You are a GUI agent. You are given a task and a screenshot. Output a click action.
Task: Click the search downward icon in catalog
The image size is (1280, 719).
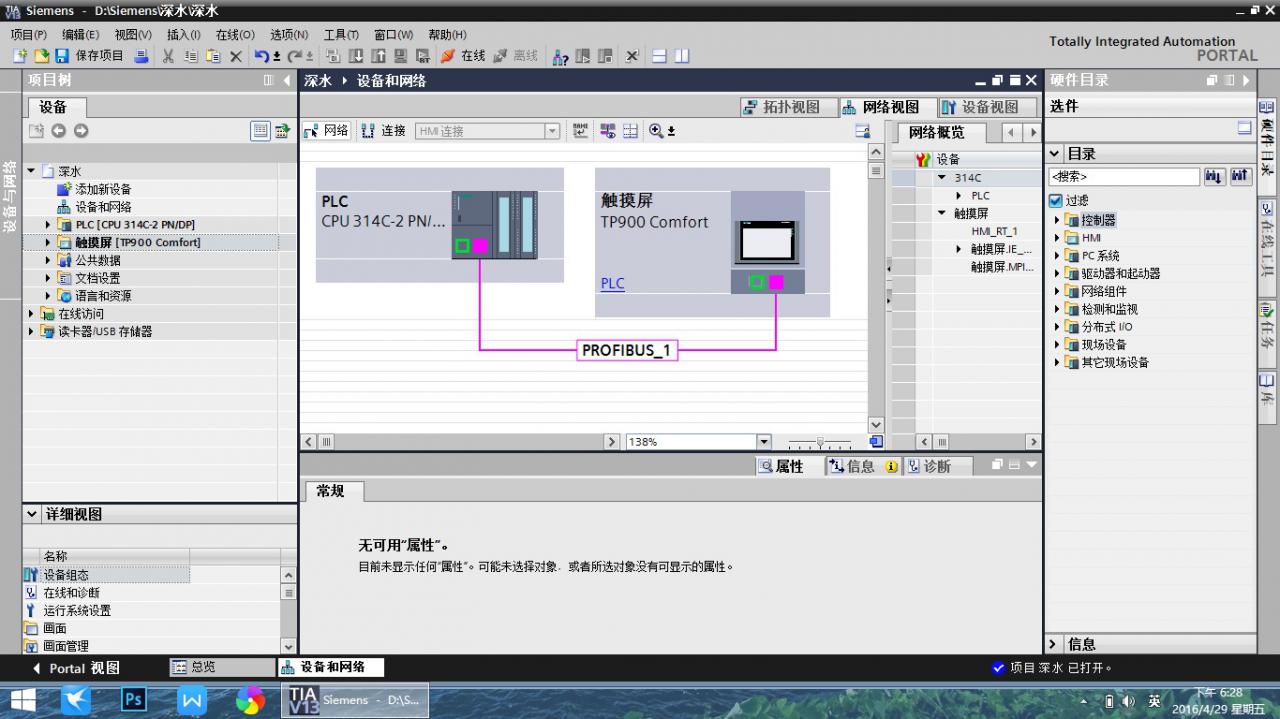(1214, 177)
